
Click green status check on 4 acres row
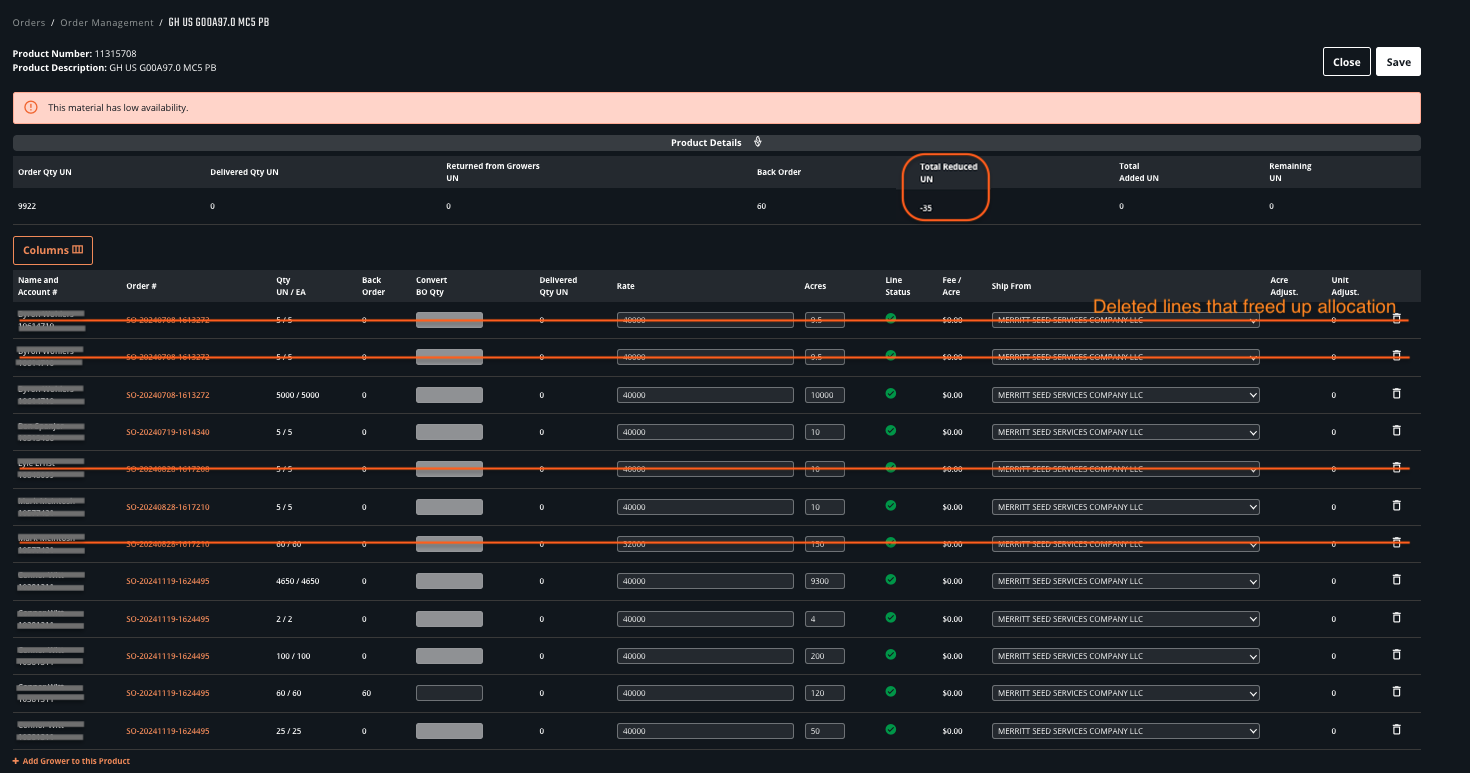coord(891,617)
